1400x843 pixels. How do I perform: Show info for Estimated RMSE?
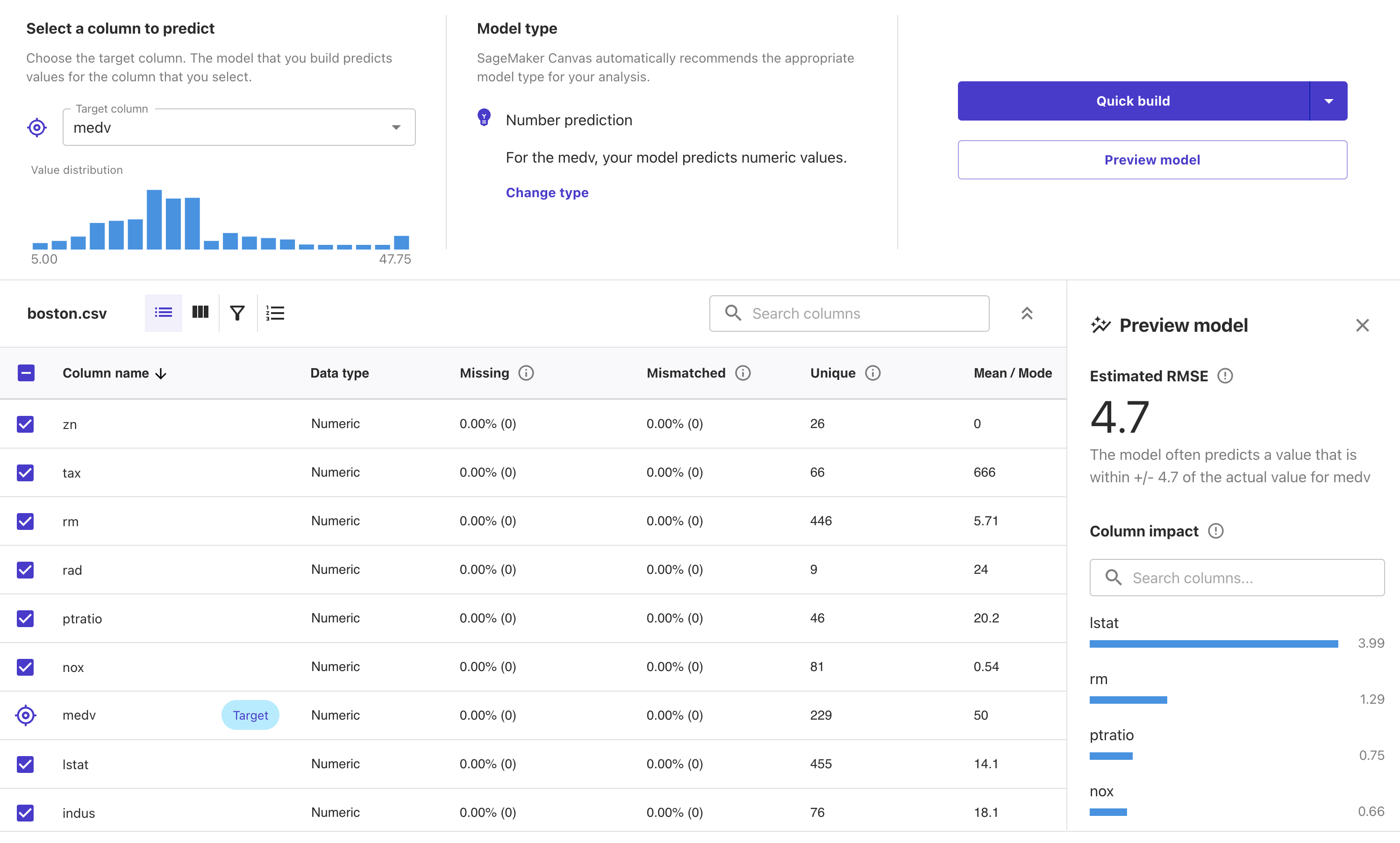1225,376
